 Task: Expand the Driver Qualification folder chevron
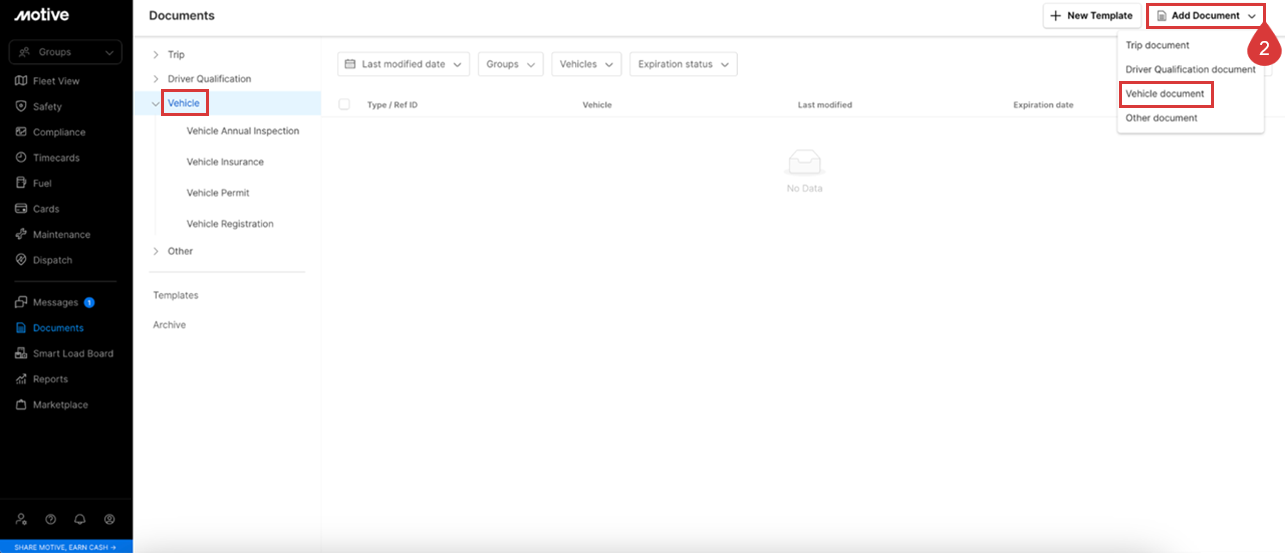pos(156,79)
